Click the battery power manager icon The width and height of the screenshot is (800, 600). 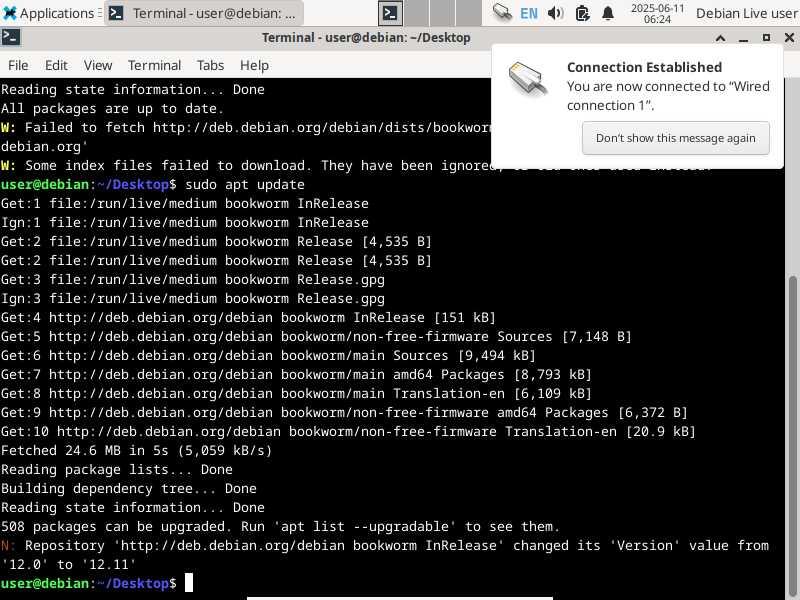[582, 13]
